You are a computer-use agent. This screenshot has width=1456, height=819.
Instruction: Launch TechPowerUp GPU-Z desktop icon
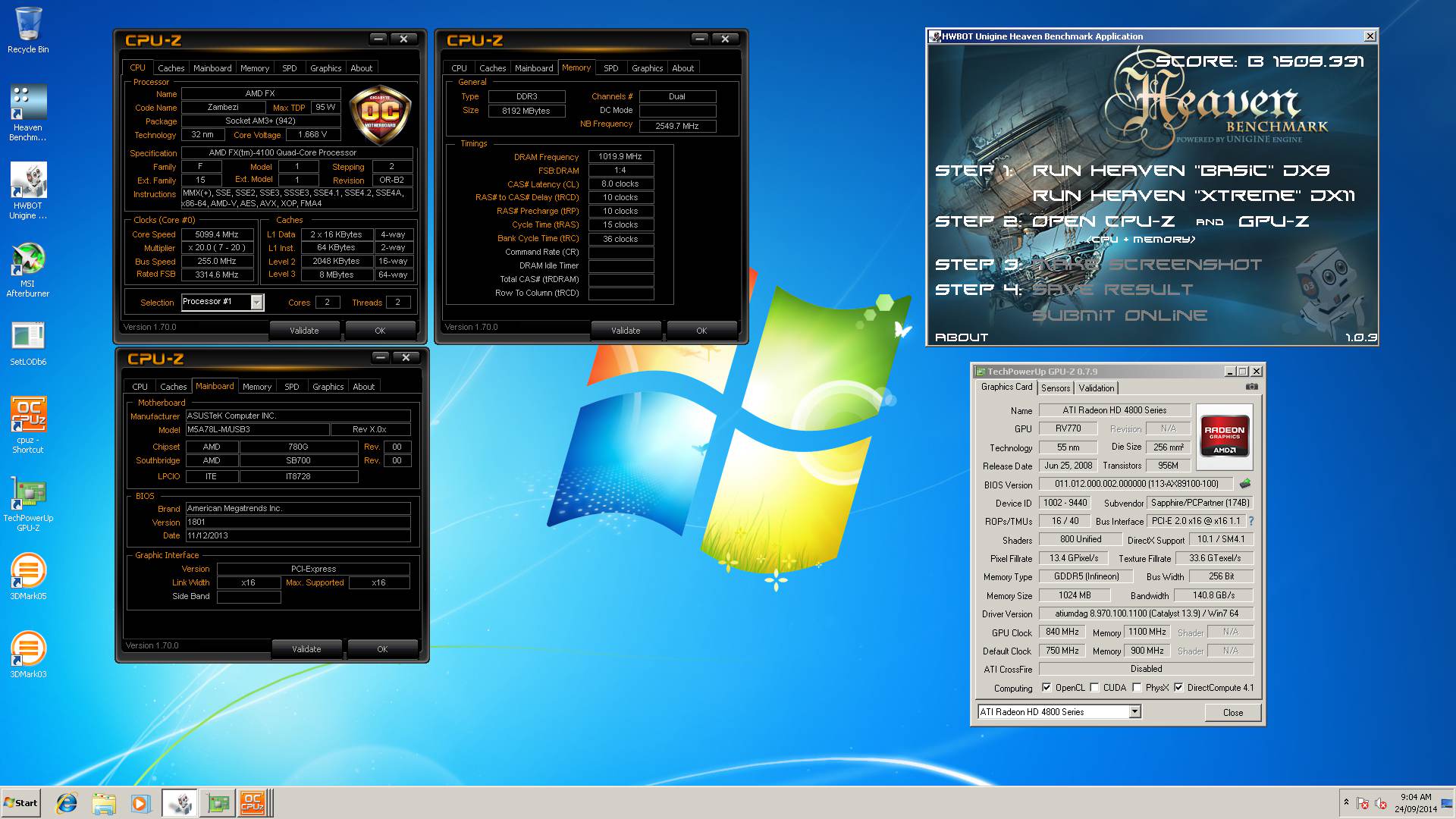click(28, 503)
